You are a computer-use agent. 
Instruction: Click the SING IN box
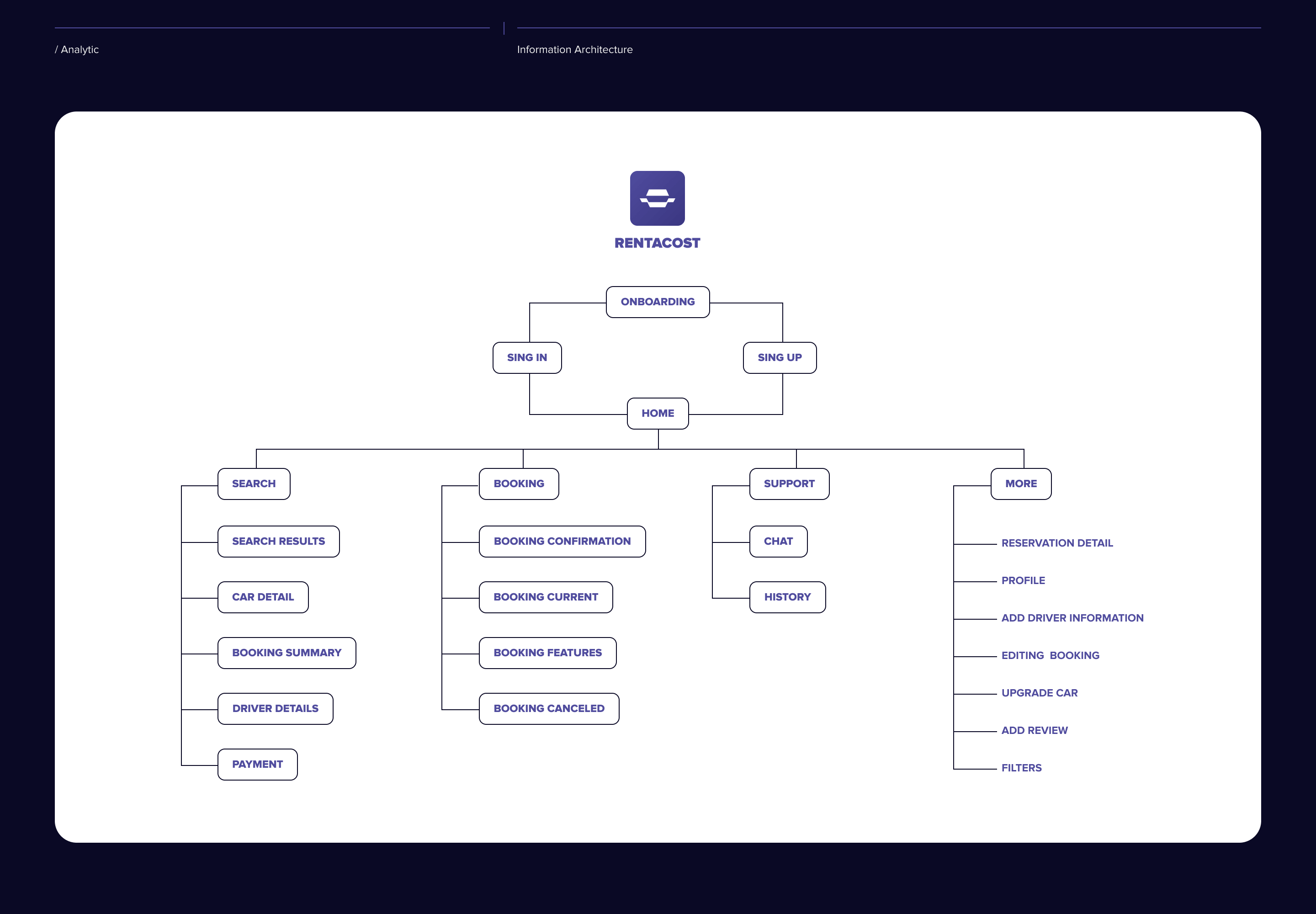coord(527,357)
